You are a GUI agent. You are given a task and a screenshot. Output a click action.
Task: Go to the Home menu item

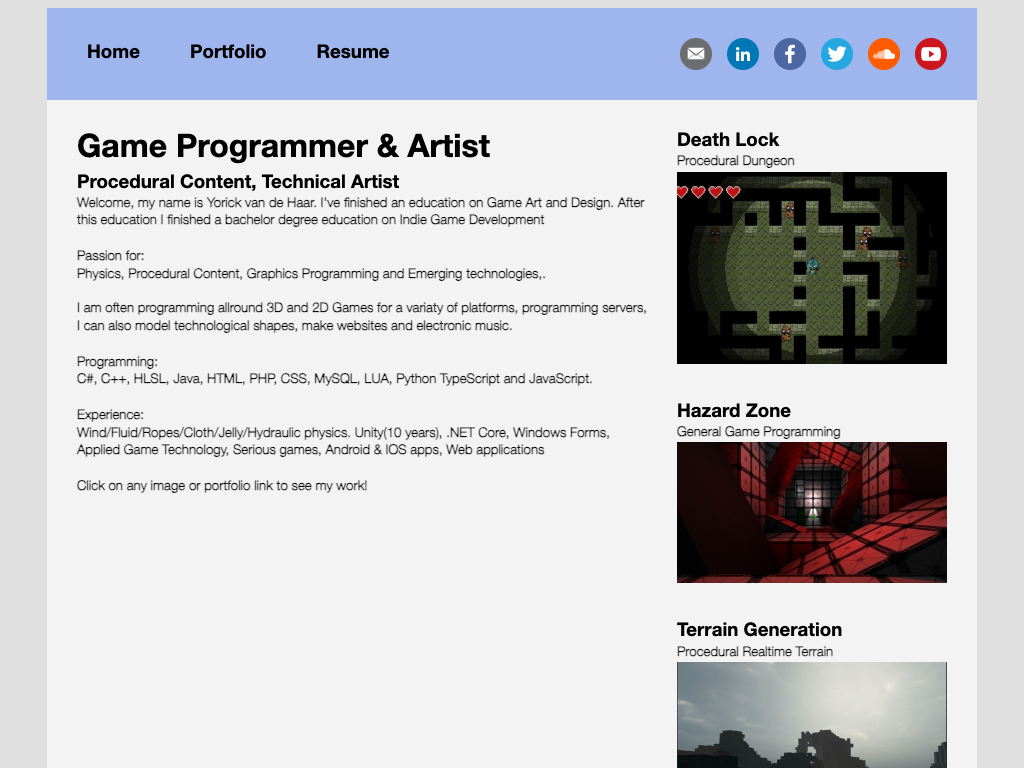pos(113,52)
